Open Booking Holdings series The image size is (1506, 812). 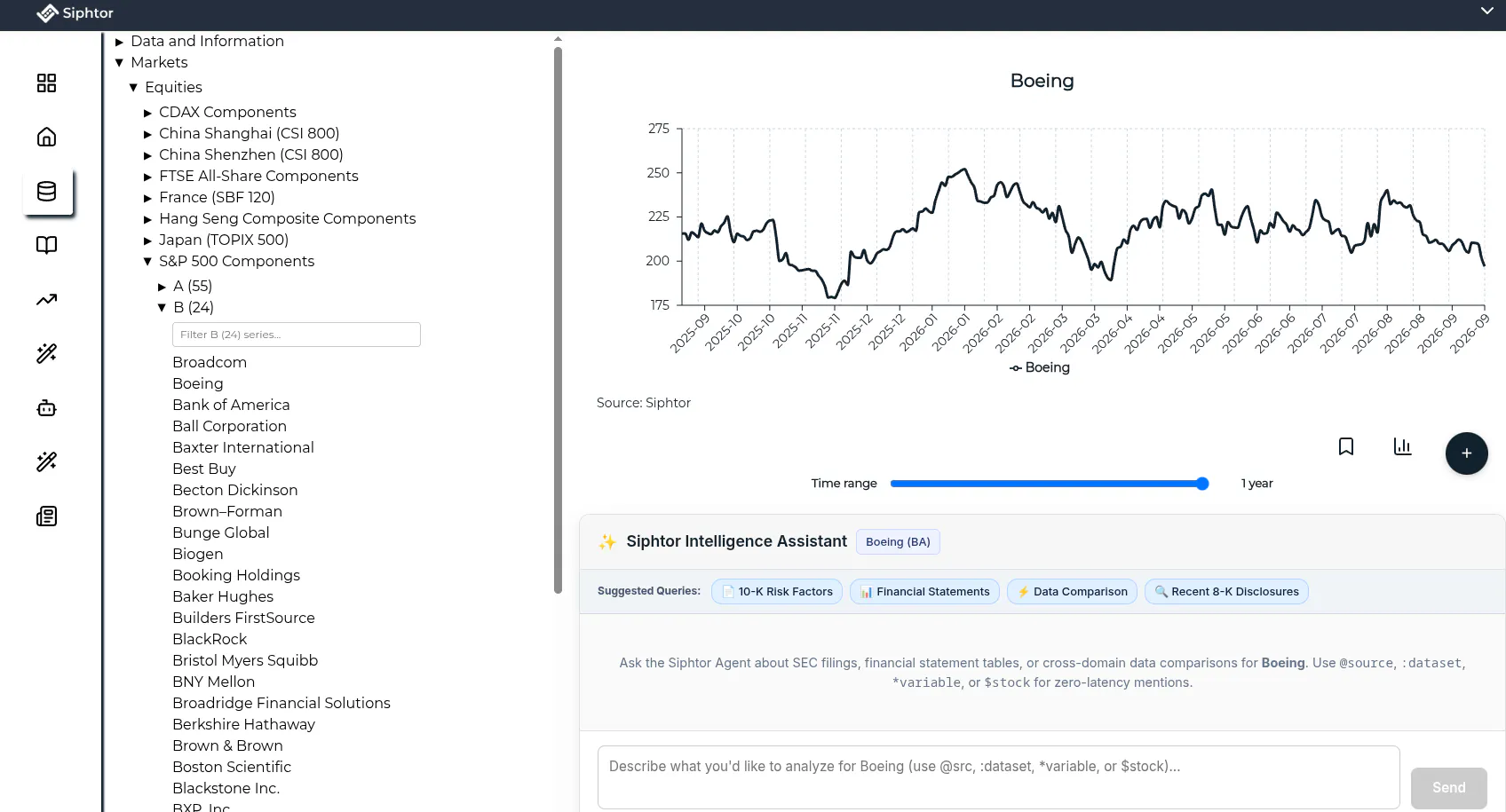click(236, 575)
